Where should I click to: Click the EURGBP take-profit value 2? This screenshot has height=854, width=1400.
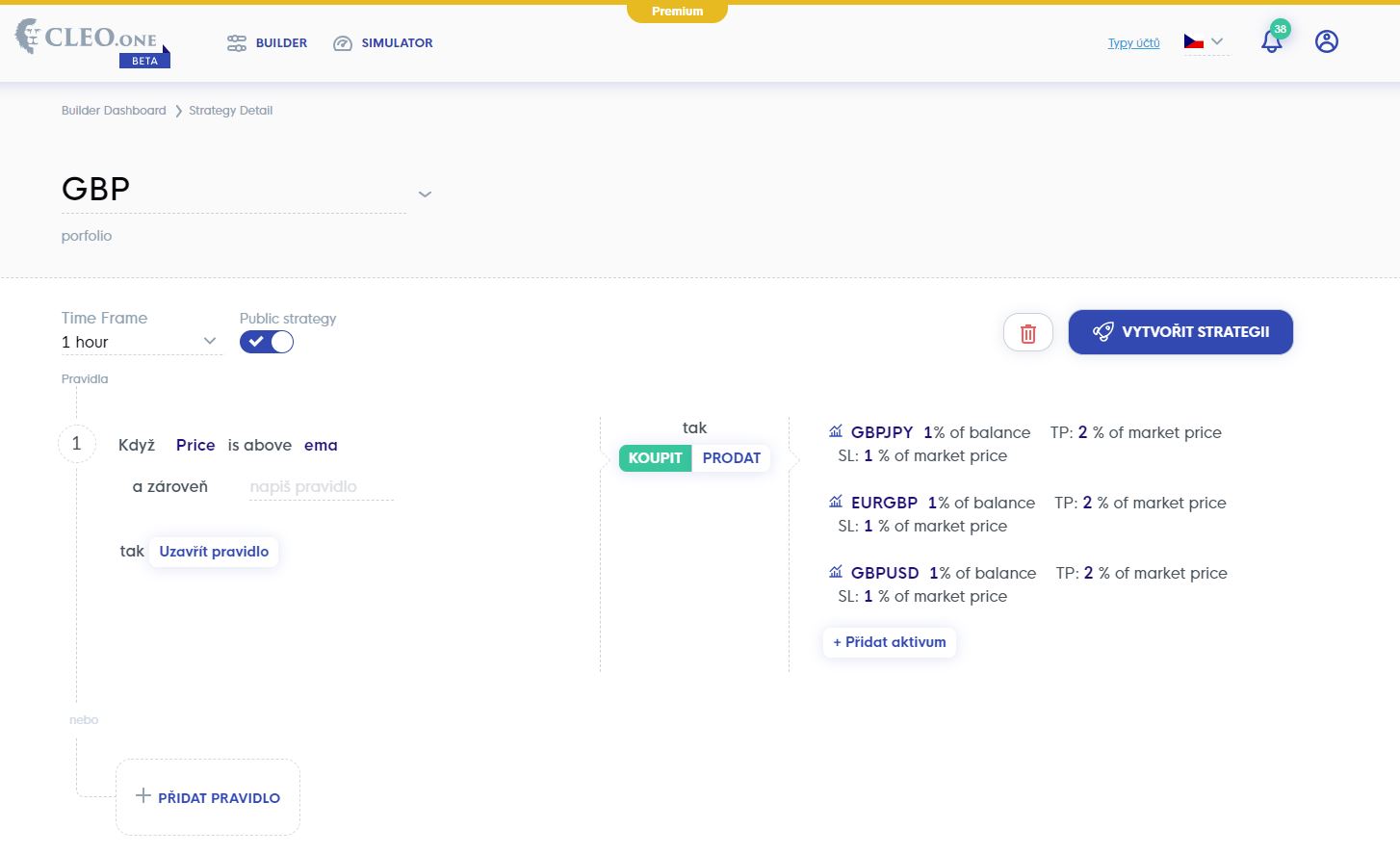(1088, 503)
